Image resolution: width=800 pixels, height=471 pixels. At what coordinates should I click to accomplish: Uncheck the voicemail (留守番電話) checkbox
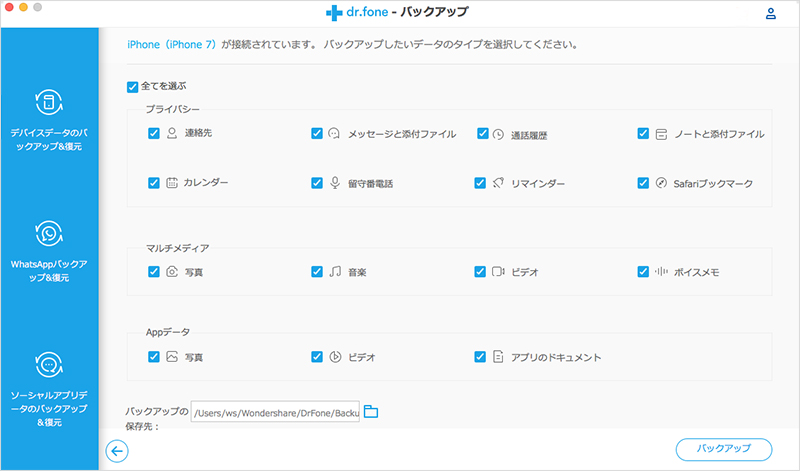point(317,183)
